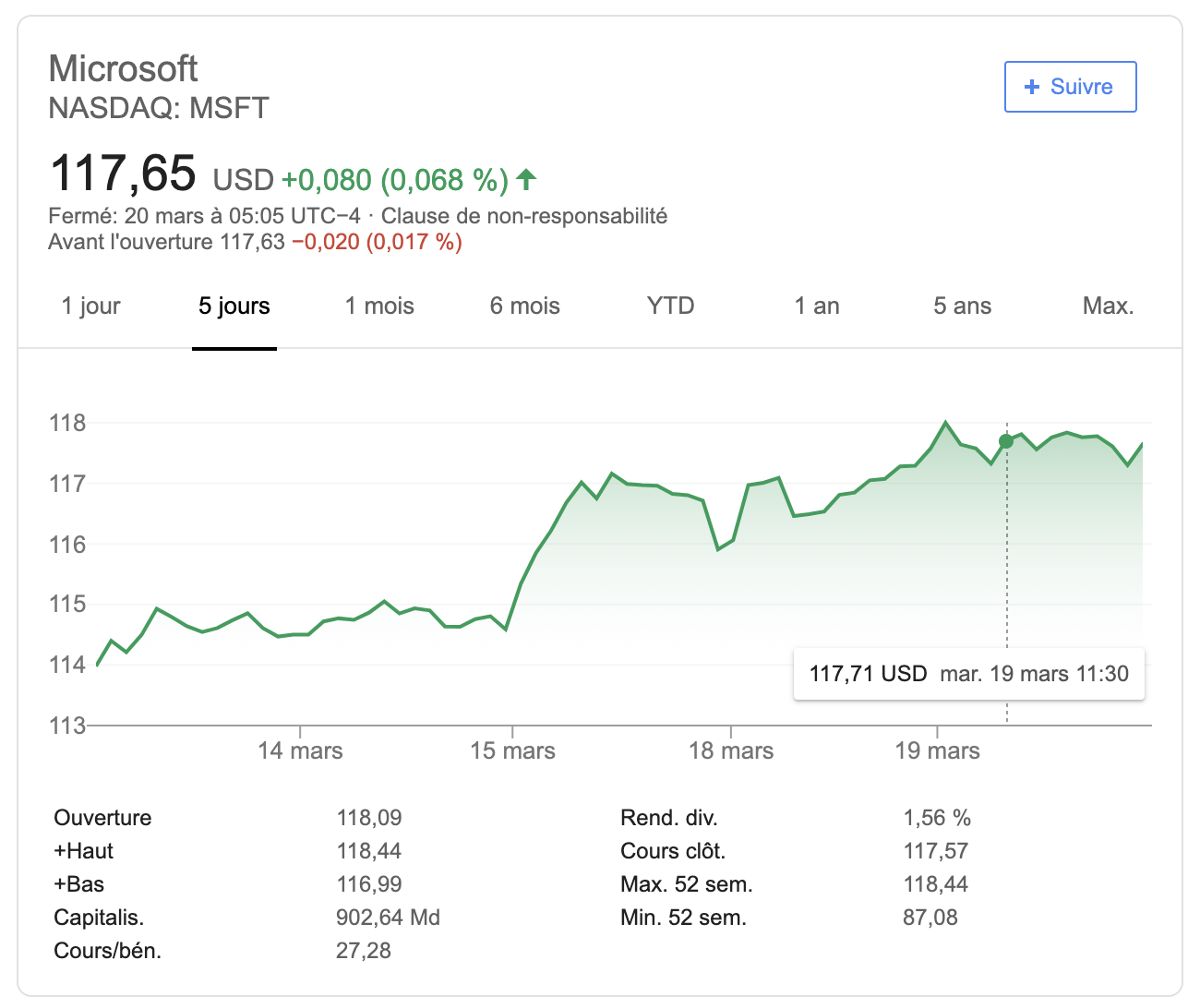Open the YTD chart range
This screenshot has width=1200, height=1008.
point(671,306)
